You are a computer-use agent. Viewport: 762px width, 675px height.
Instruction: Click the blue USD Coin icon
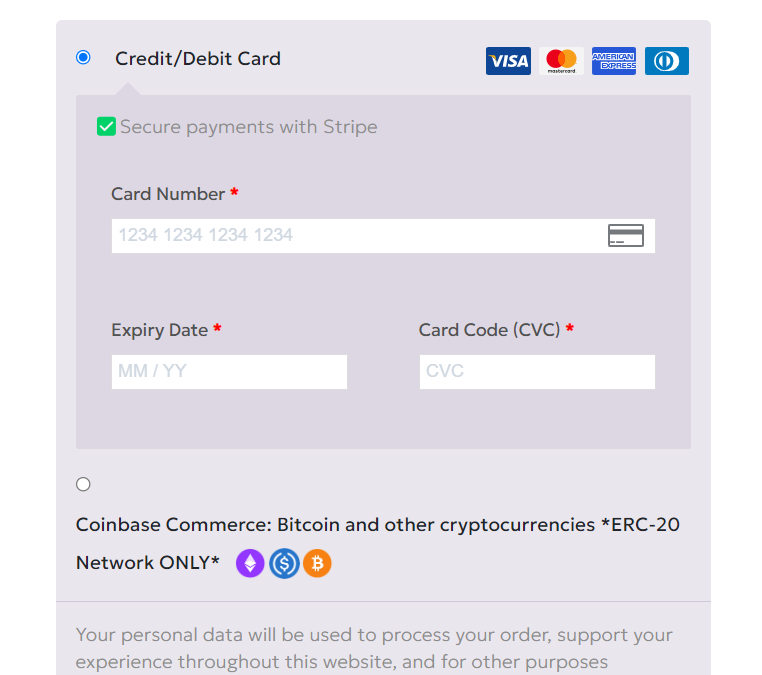coord(284,563)
